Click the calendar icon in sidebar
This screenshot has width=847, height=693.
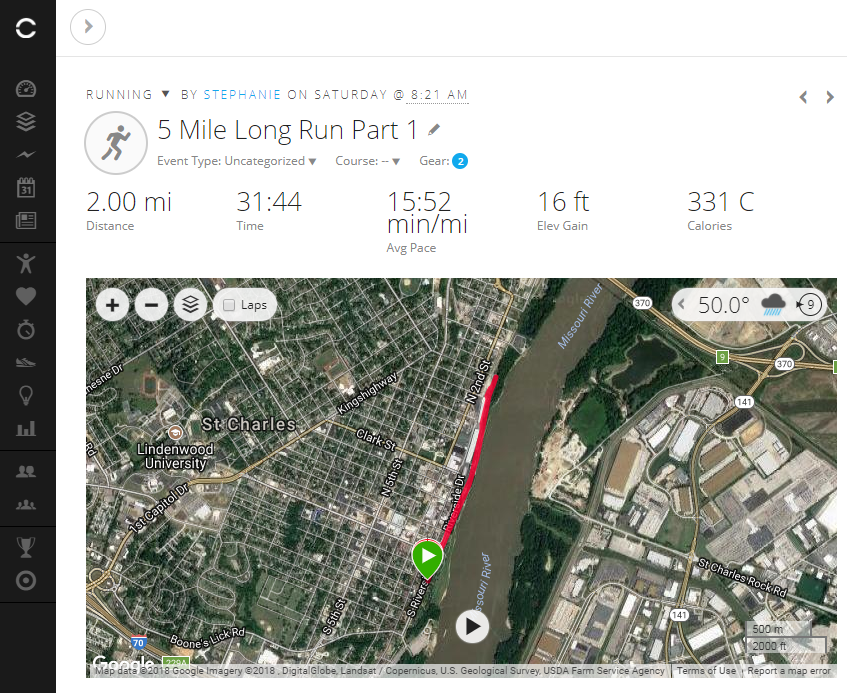coord(27,187)
